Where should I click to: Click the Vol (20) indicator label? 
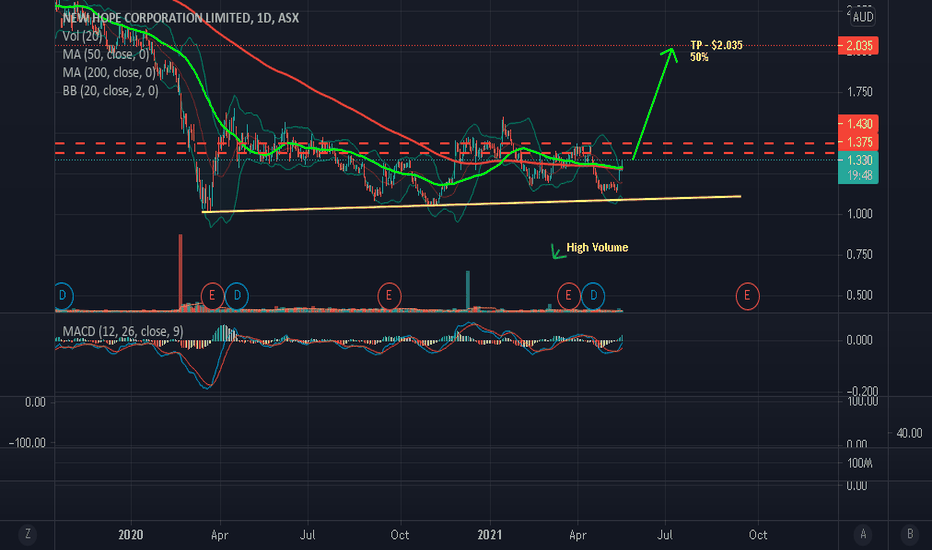coord(82,36)
